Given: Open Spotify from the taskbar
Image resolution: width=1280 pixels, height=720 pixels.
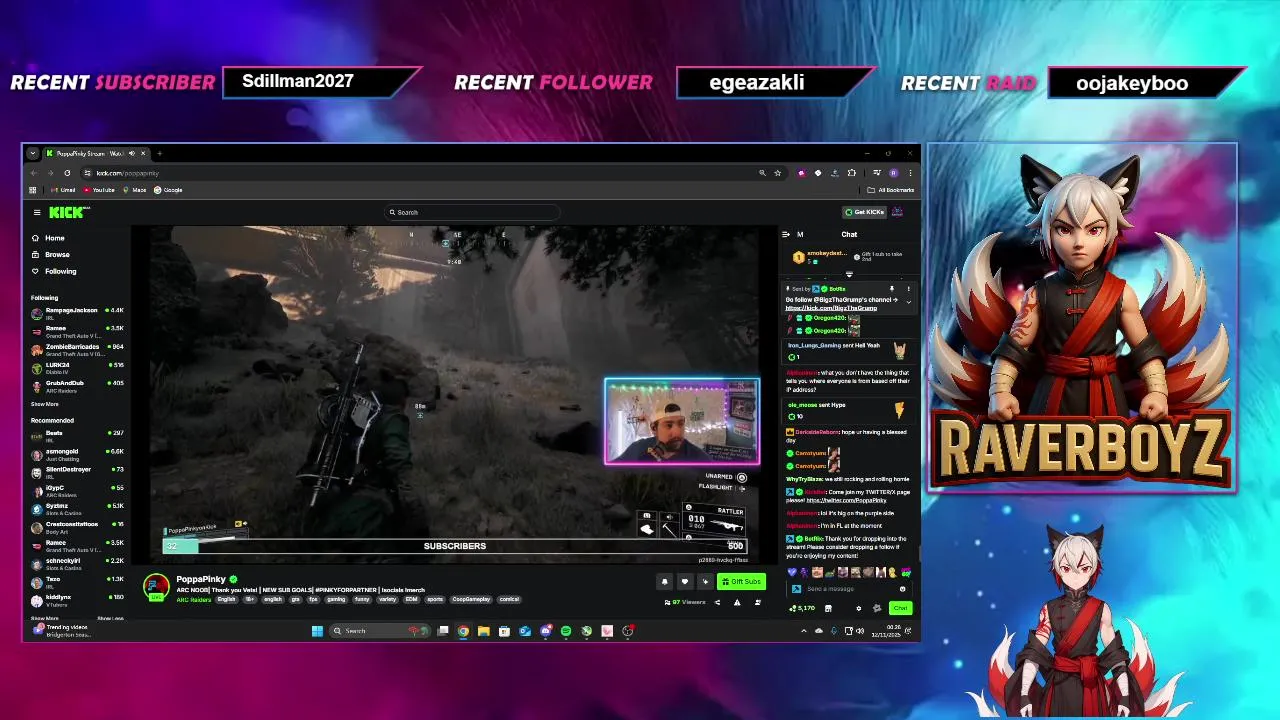Looking at the screenshot, I should click(566, 631).
